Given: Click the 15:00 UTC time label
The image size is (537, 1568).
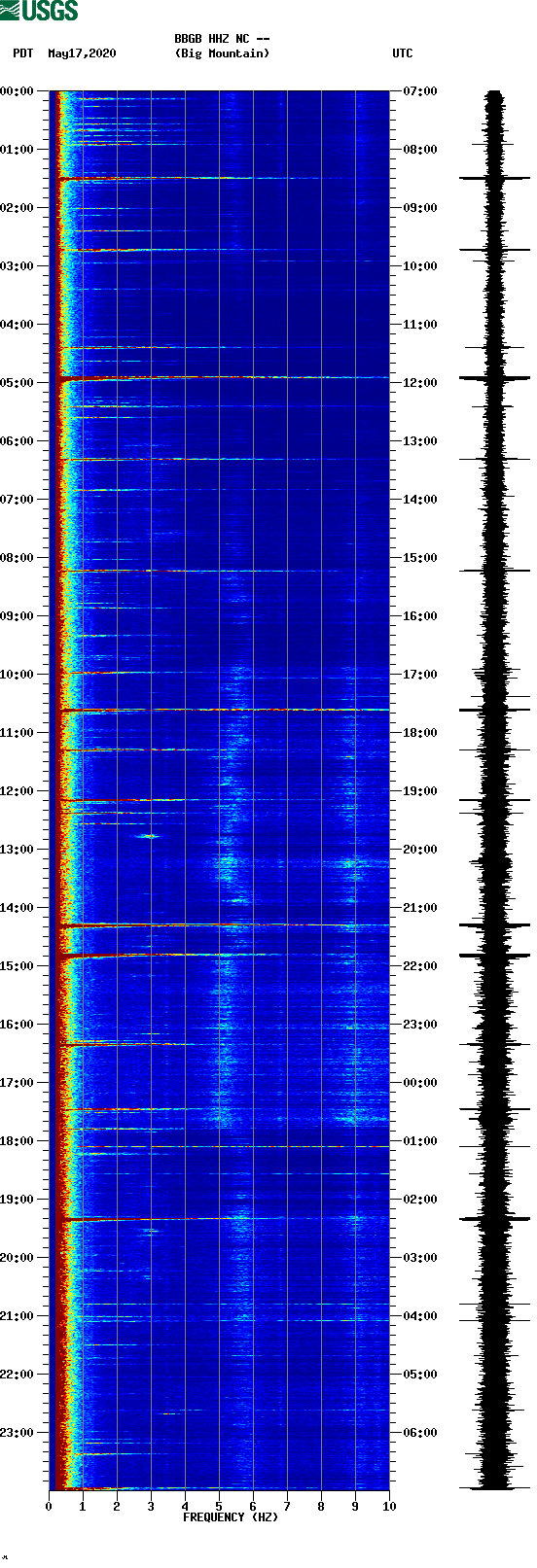Looking at the screenshot, I should point(420,558).
